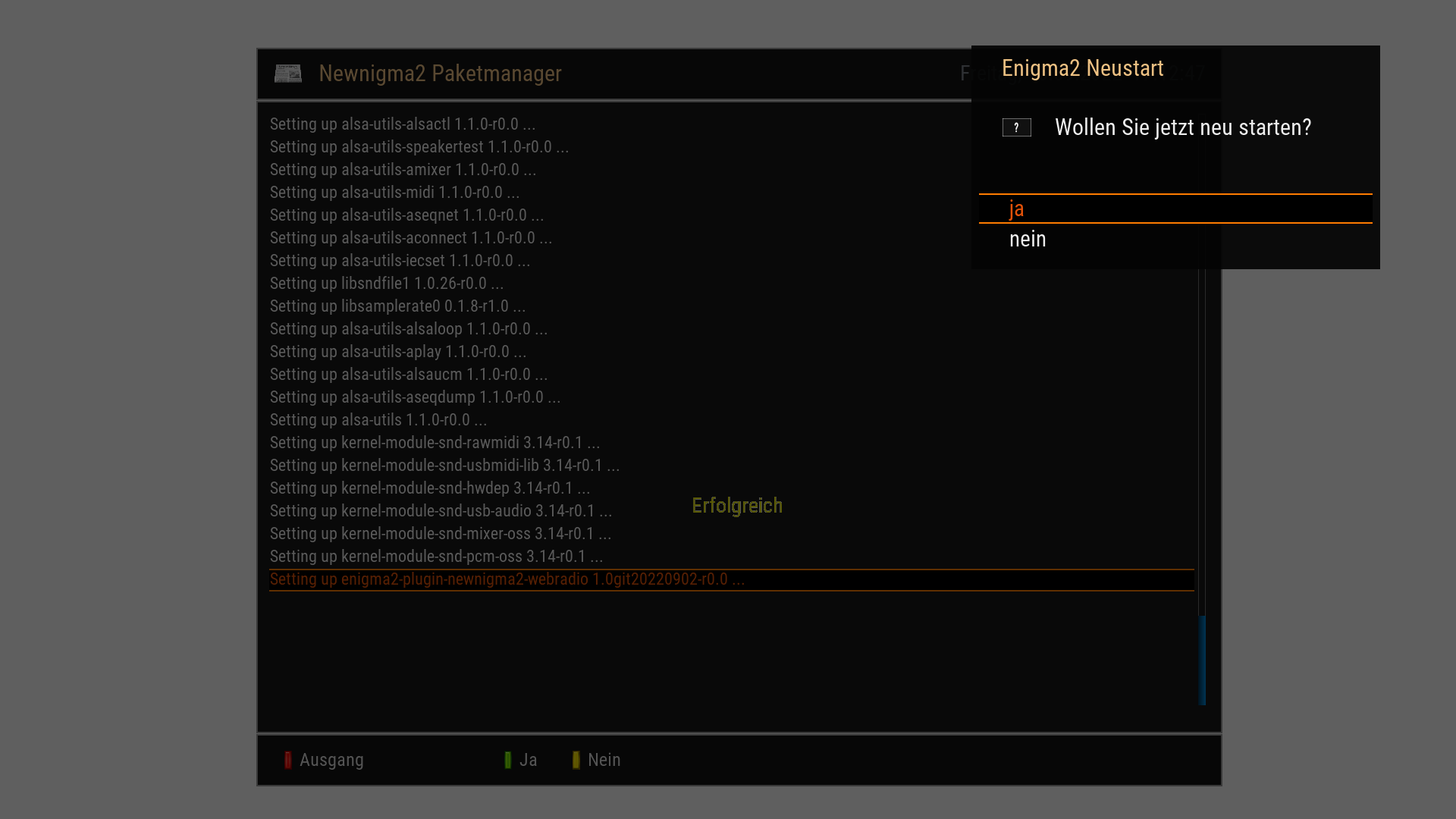Click the Ausgang button label
The image size is (1456, 819).
tap(331, 760)
